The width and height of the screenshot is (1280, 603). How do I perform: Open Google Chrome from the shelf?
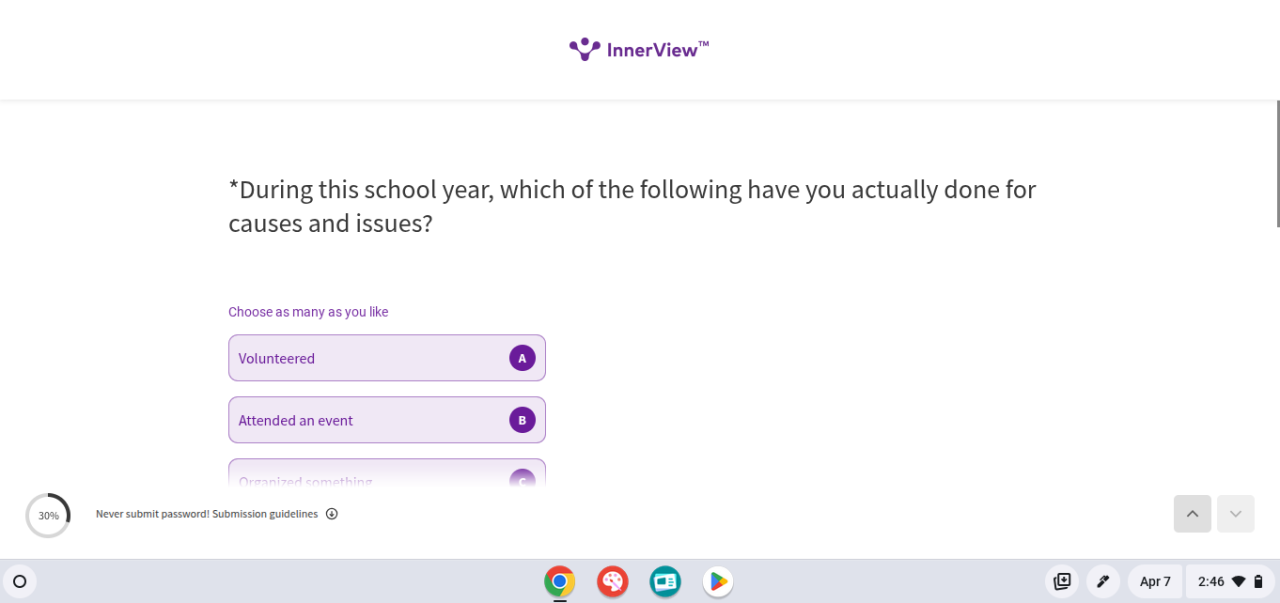coord(560,581)
